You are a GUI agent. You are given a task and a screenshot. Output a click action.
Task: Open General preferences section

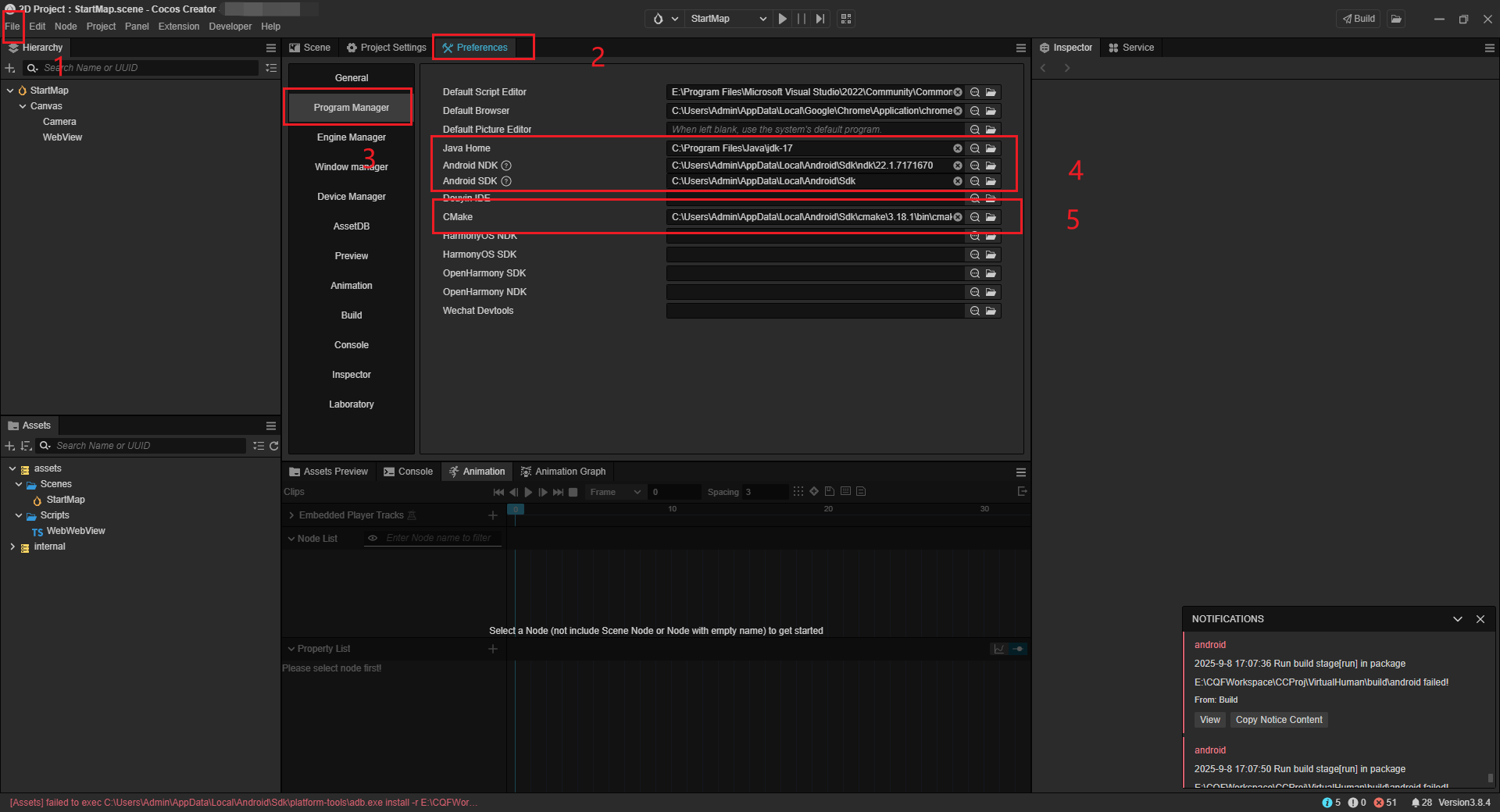click(352, 78)
